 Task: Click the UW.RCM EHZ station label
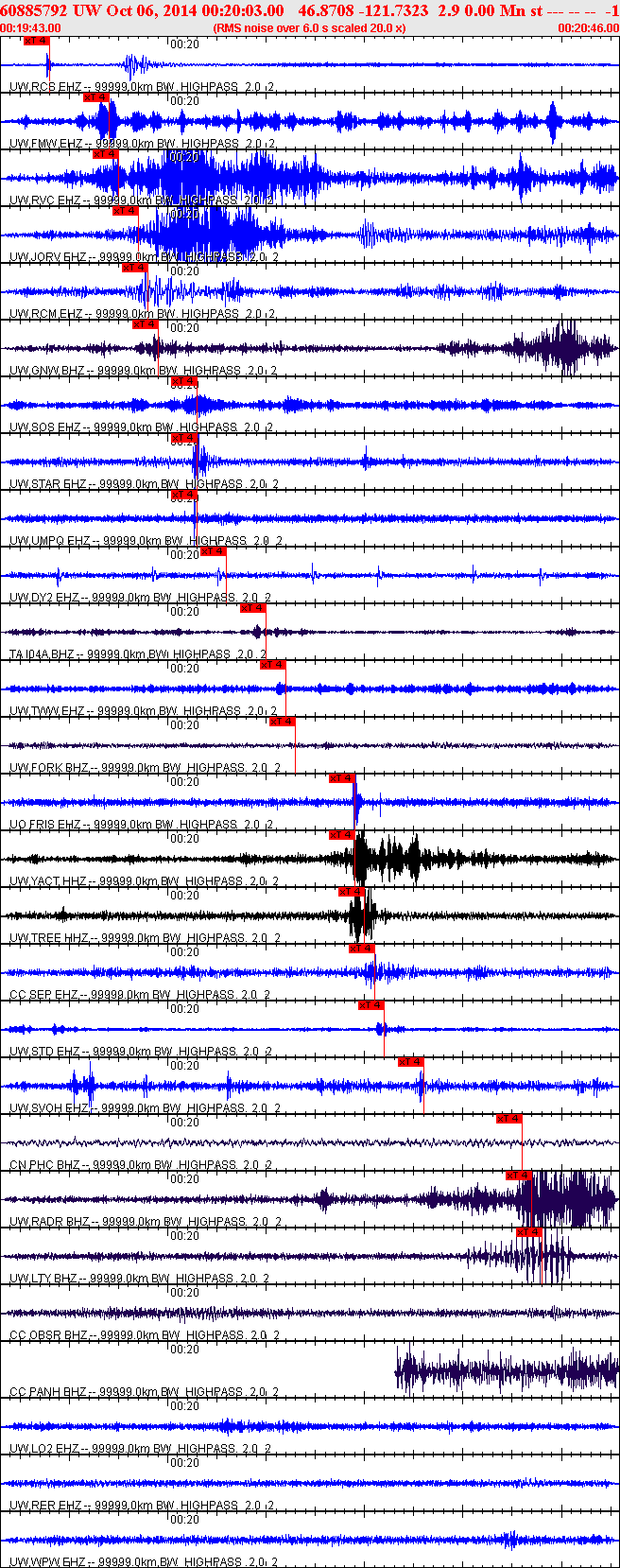(46, 314)
